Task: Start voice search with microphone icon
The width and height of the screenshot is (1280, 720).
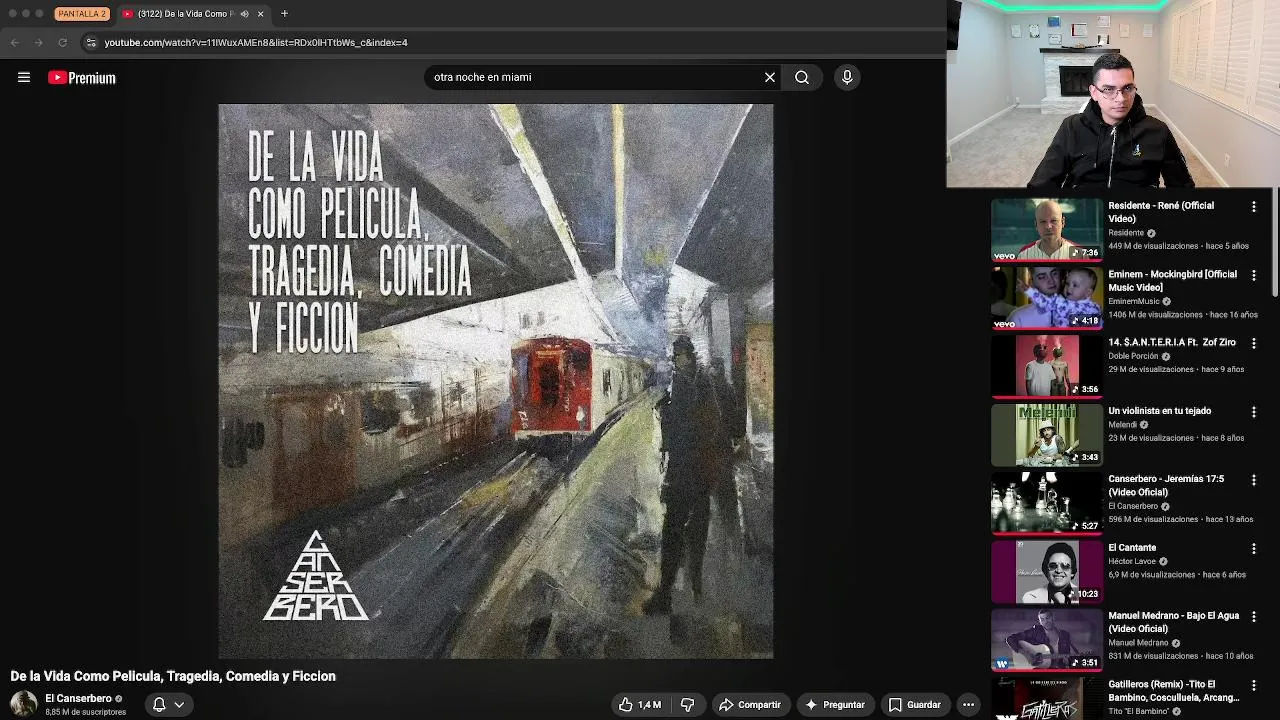Action: 847,77
